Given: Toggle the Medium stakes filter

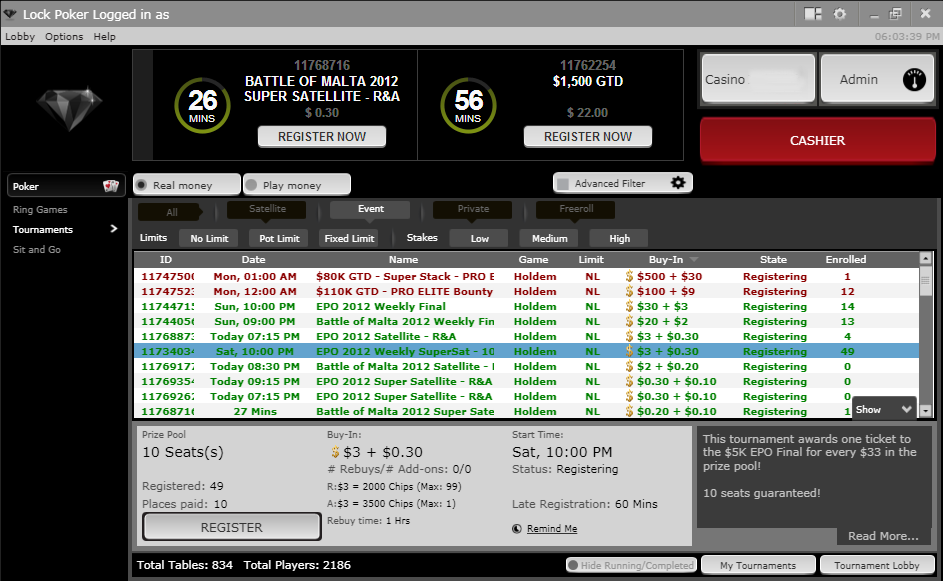Looking at the screenshot, I should (549, 238).
